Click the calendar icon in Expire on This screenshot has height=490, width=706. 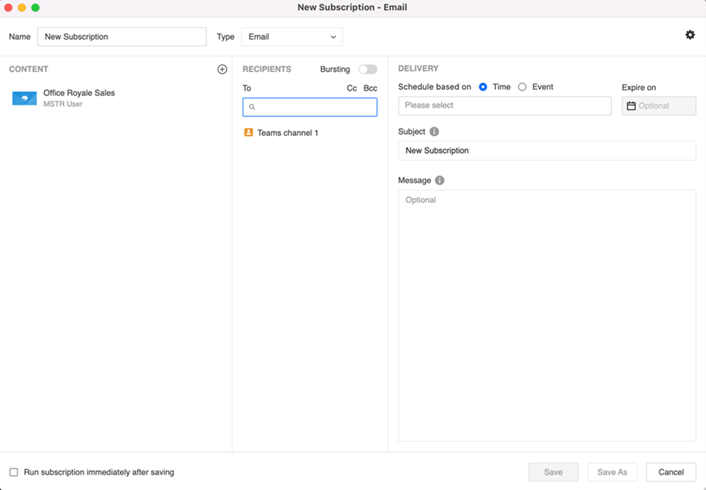pos(631,106)
